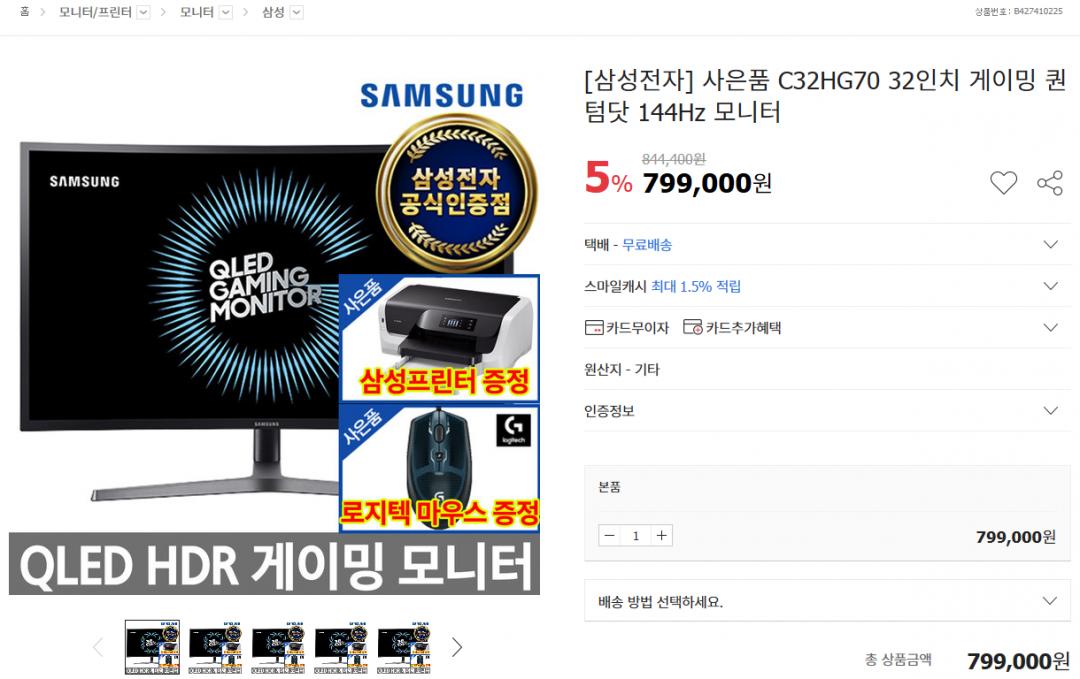Open the 삼성 breadcrumb dropdown
Screen dimensions: 1080x679
click(x=296, y=12)
